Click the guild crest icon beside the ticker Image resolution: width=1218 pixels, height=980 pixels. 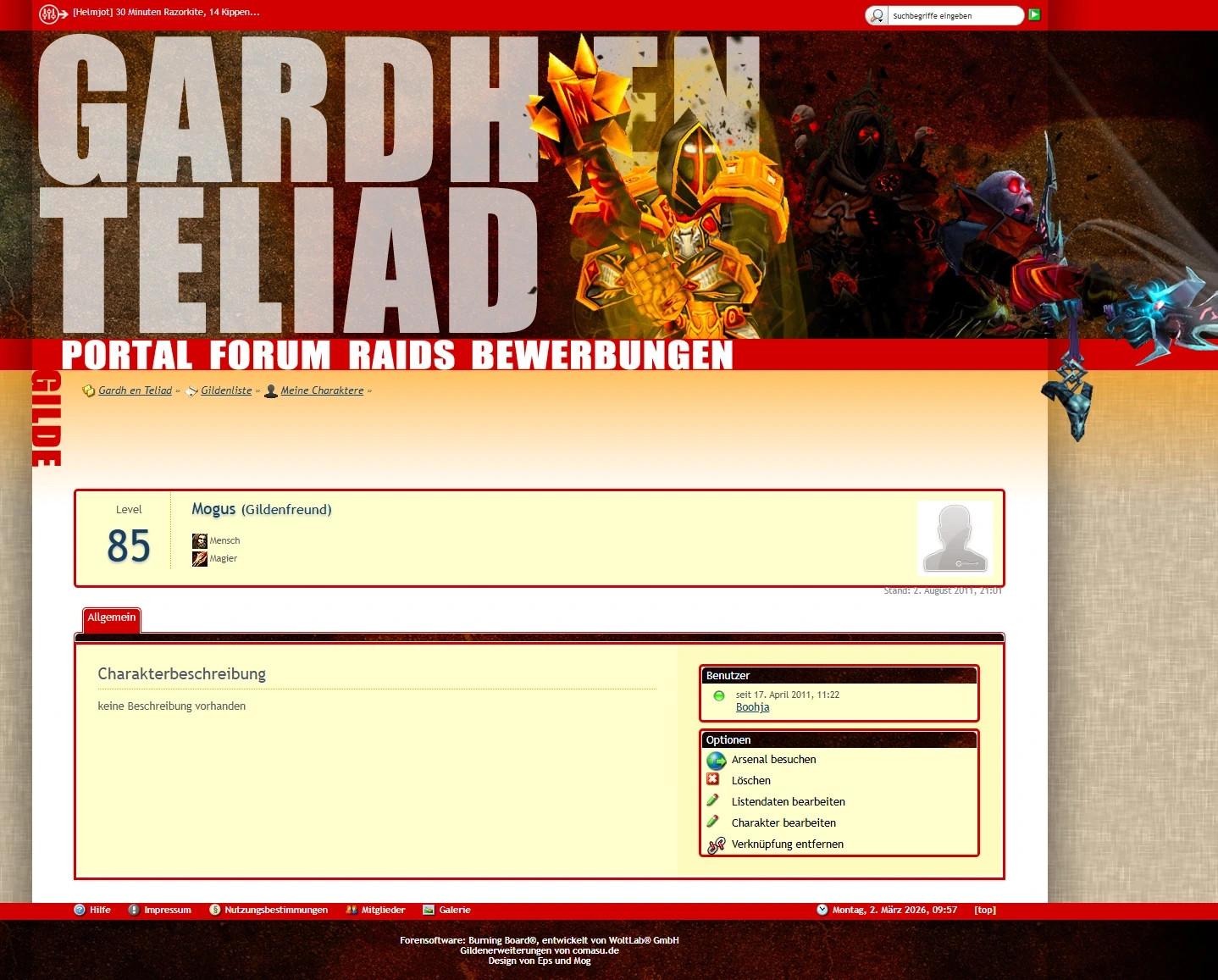coord(53,14)
